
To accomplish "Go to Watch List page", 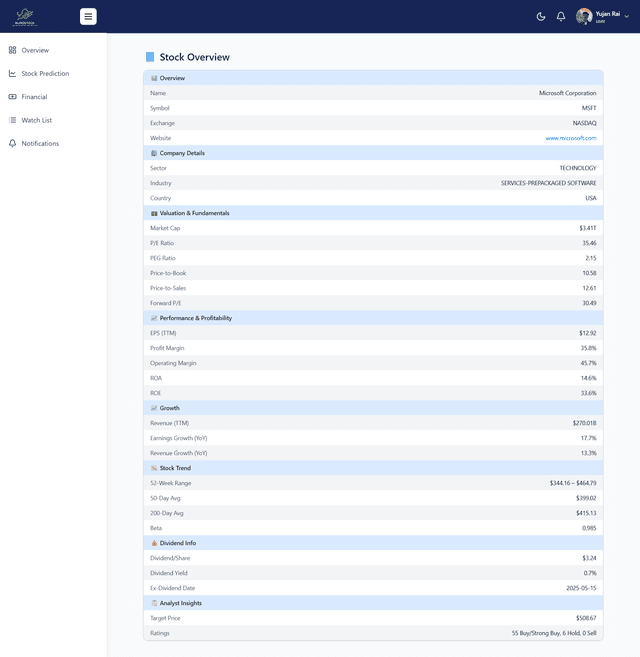I will 37,120.
